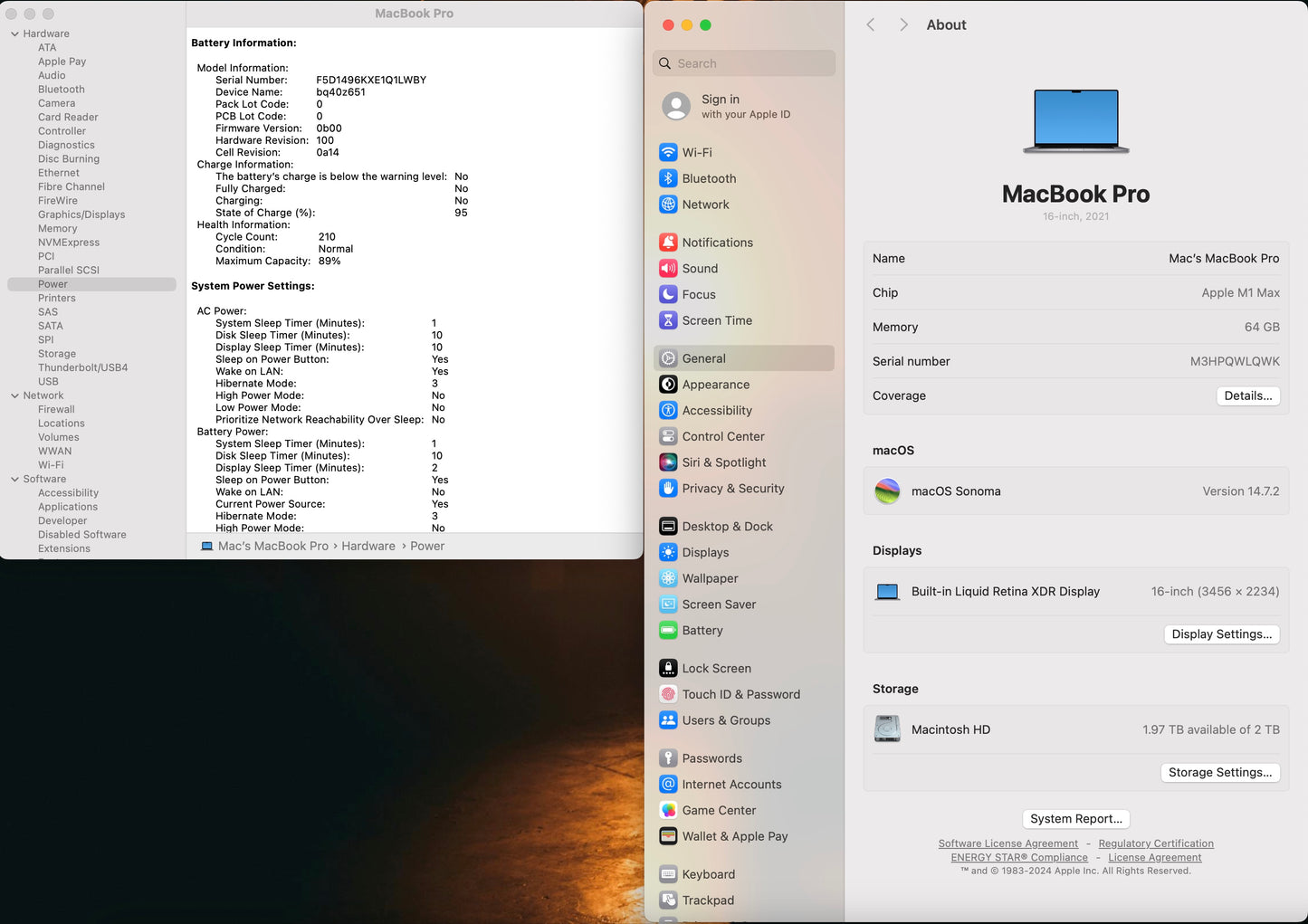1308x924 pixels.
Task: Open the Software License Agreement link
Action: click(x=1007, y=843)
